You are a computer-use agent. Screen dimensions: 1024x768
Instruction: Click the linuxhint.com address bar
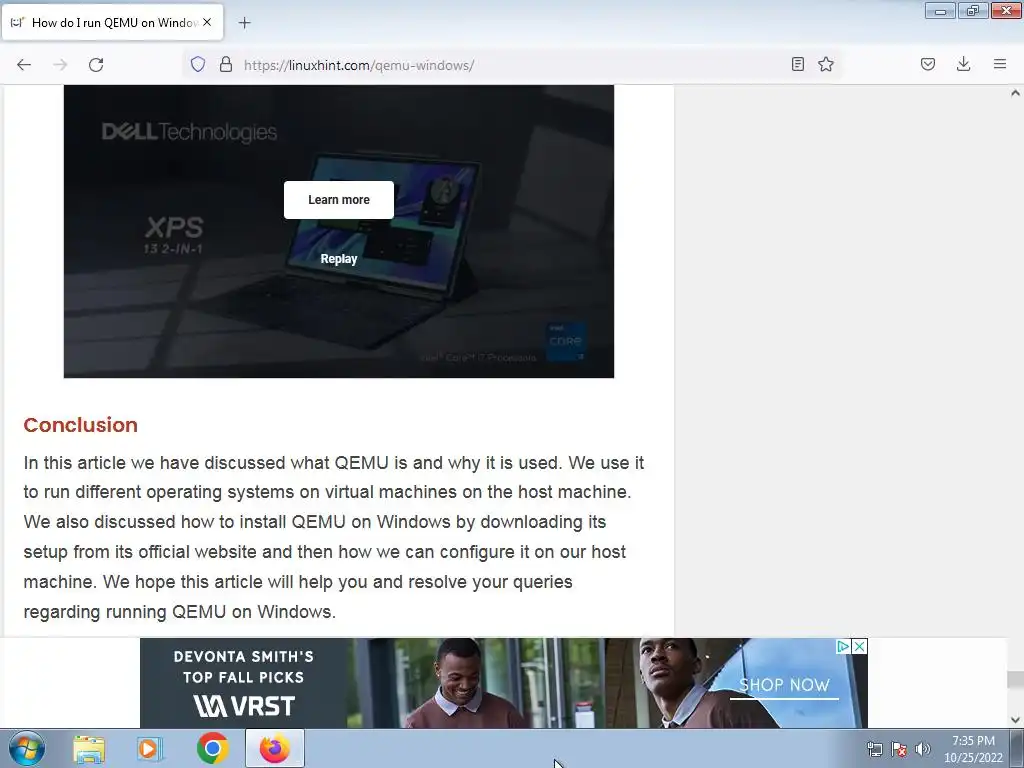pyautogui.click(x=513, y=65)
